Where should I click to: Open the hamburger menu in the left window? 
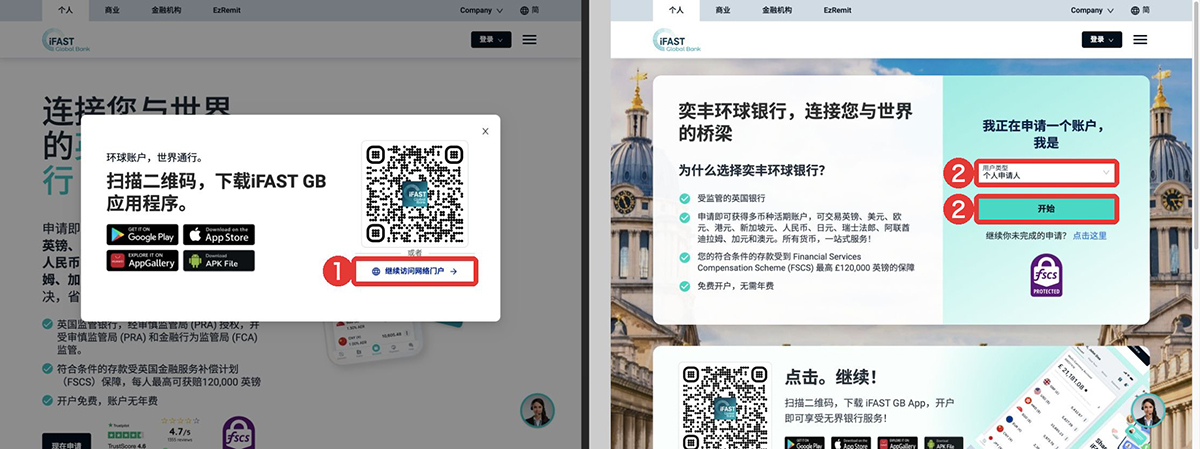529,40
